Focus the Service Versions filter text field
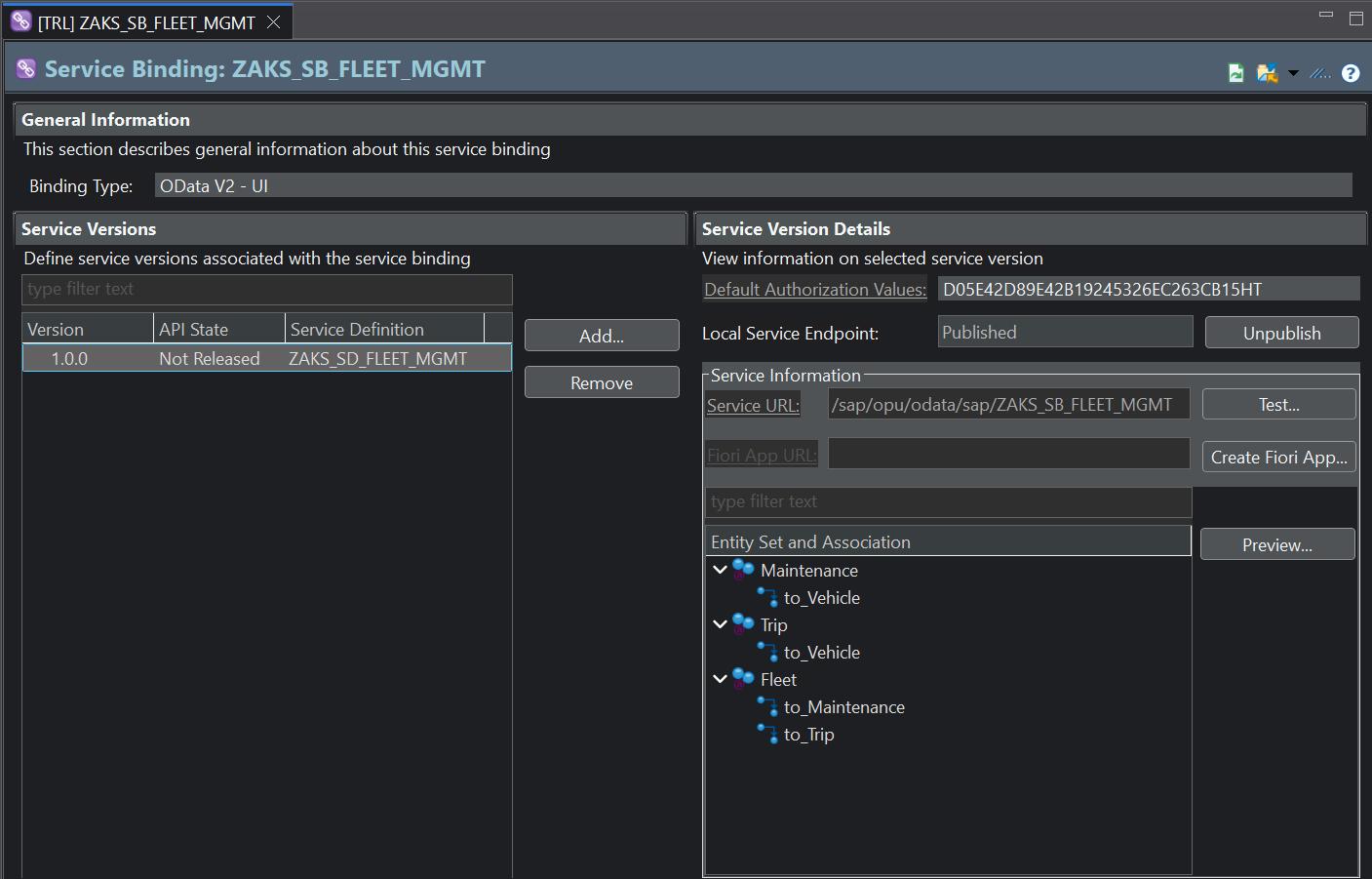The height and width of the screenshot is (879, 1372). pos(267,289)
